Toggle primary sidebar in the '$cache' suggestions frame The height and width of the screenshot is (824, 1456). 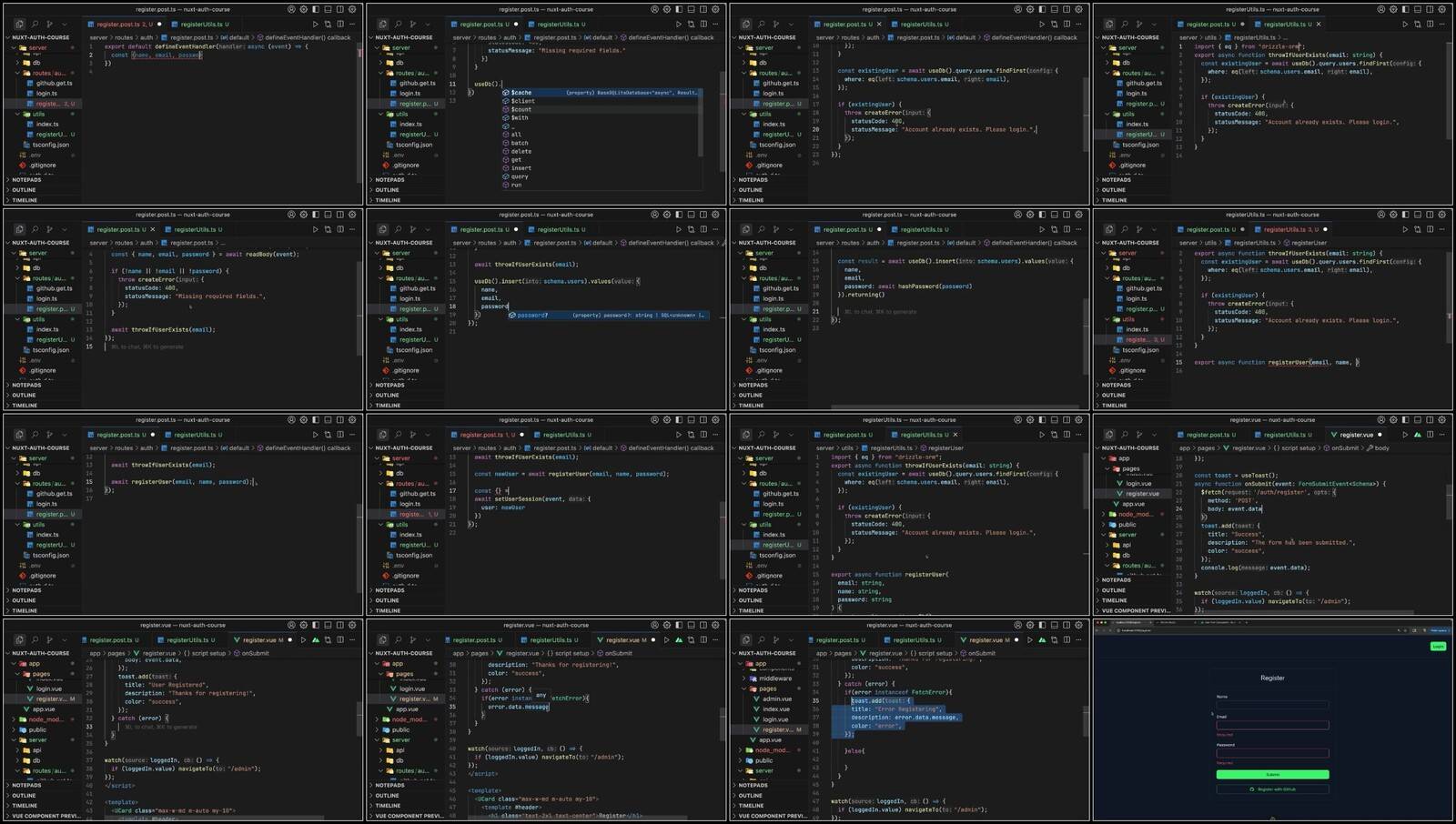(x=679, y=10)
